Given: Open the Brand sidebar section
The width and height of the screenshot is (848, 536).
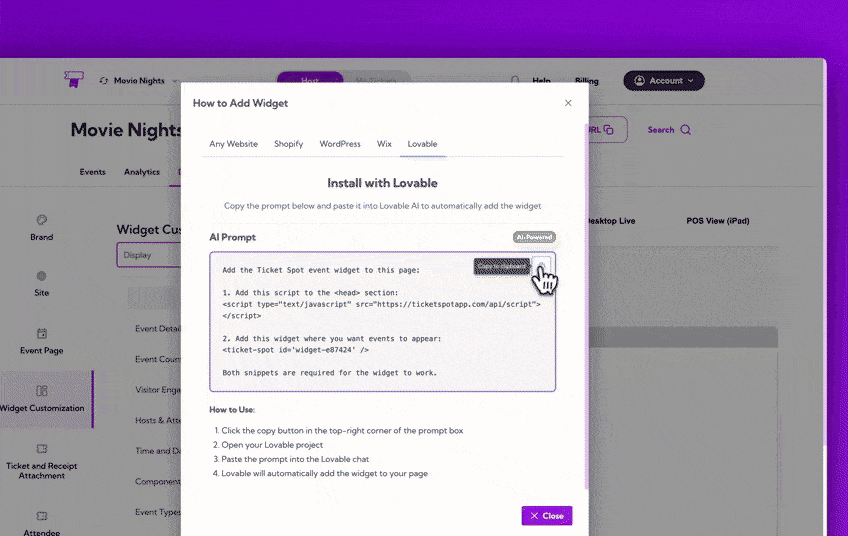Looking at the screenshot, I should coord(42,228).
